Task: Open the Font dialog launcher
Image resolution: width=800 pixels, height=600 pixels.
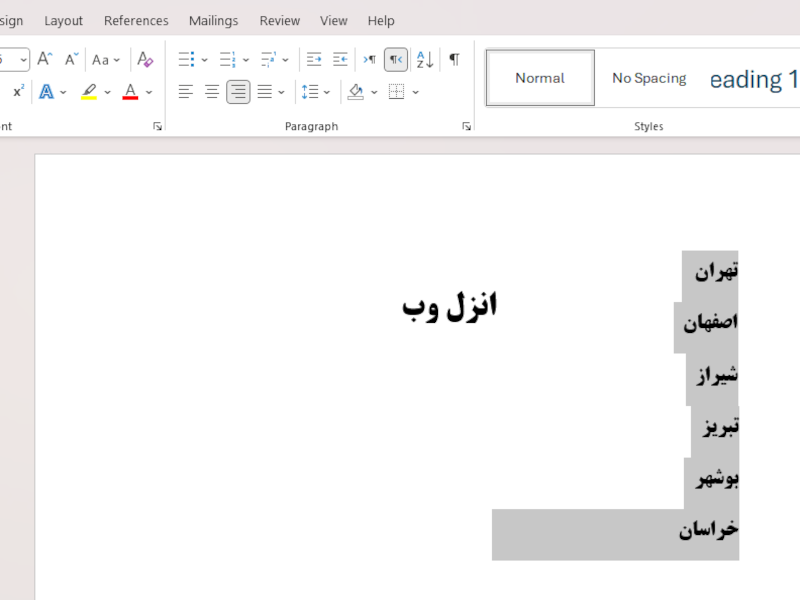Action: [157, 127]
